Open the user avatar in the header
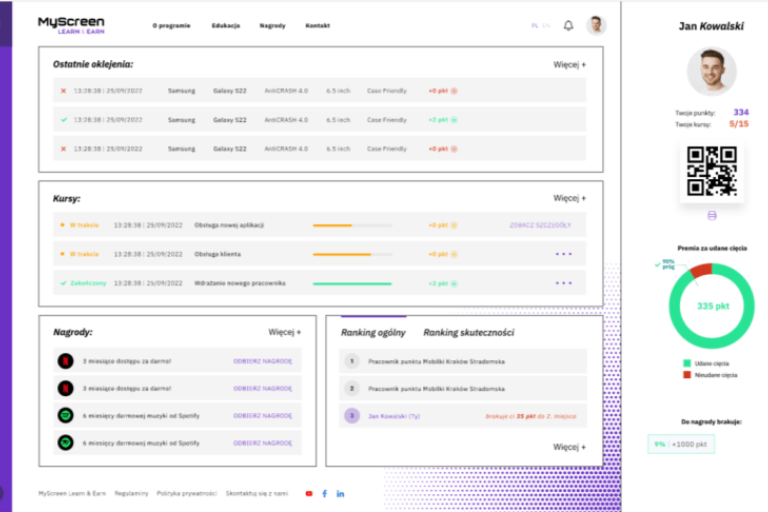 (596, 25)
